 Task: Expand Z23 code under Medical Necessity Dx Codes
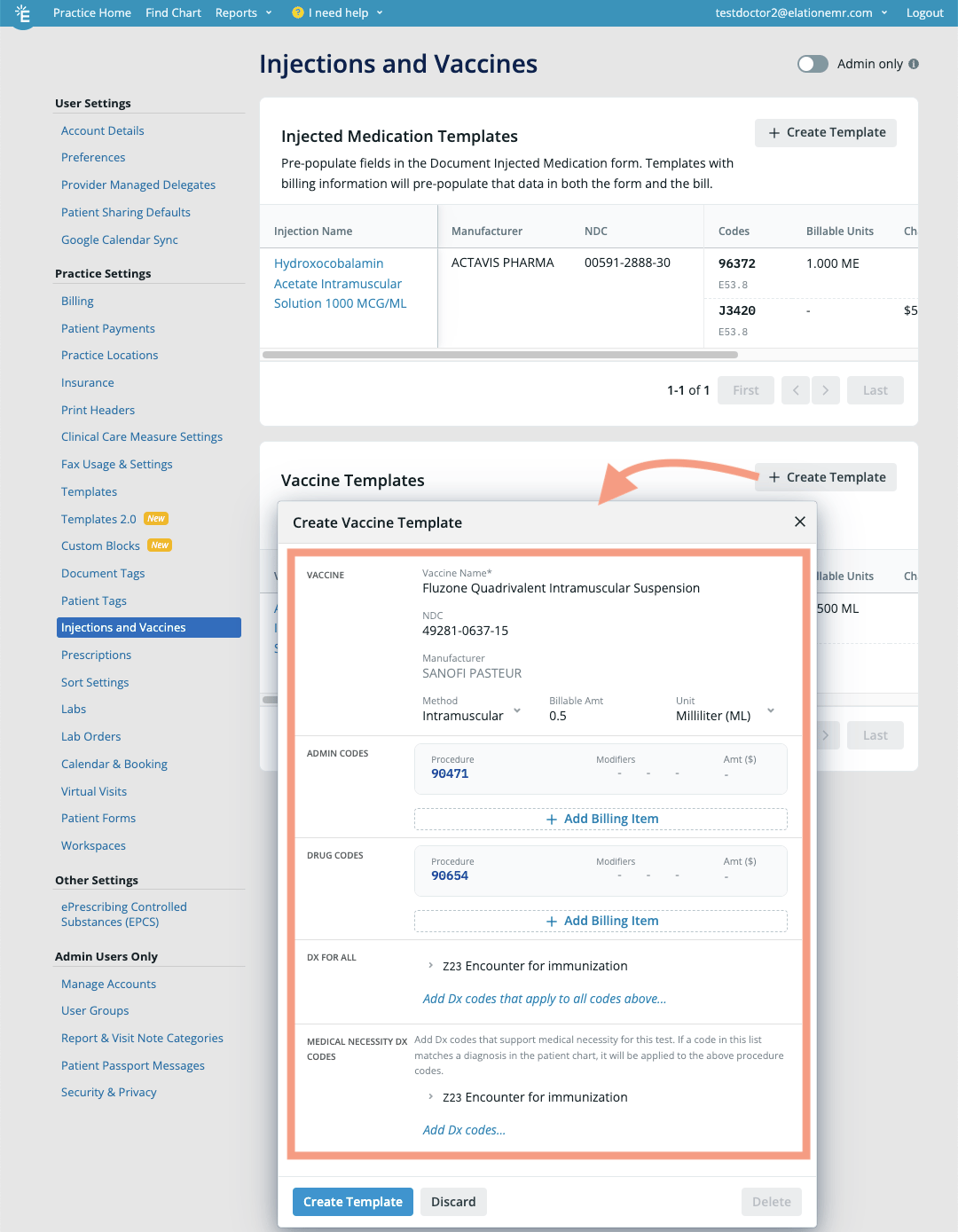[430, 1097]
